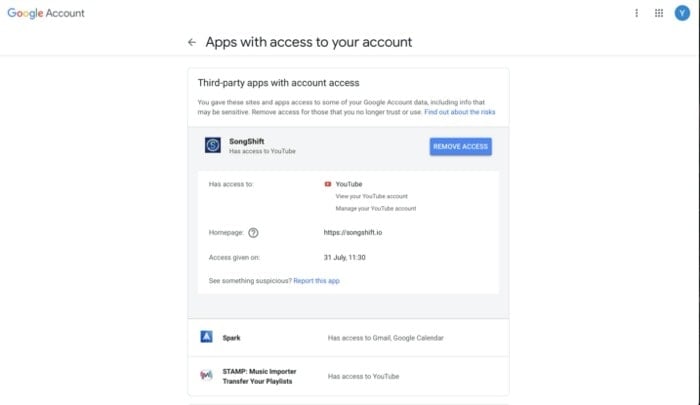Click the Homepage help question-mark icon
The width and height of the screenshot is (700, 405).
pyautogui.click(x=253, y=233)
